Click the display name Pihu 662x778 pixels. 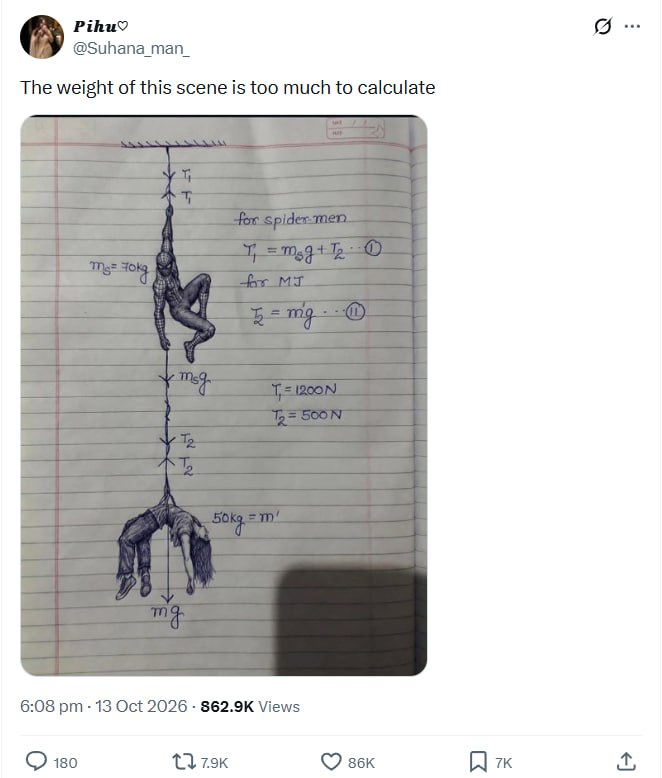(x=95, y=26)
